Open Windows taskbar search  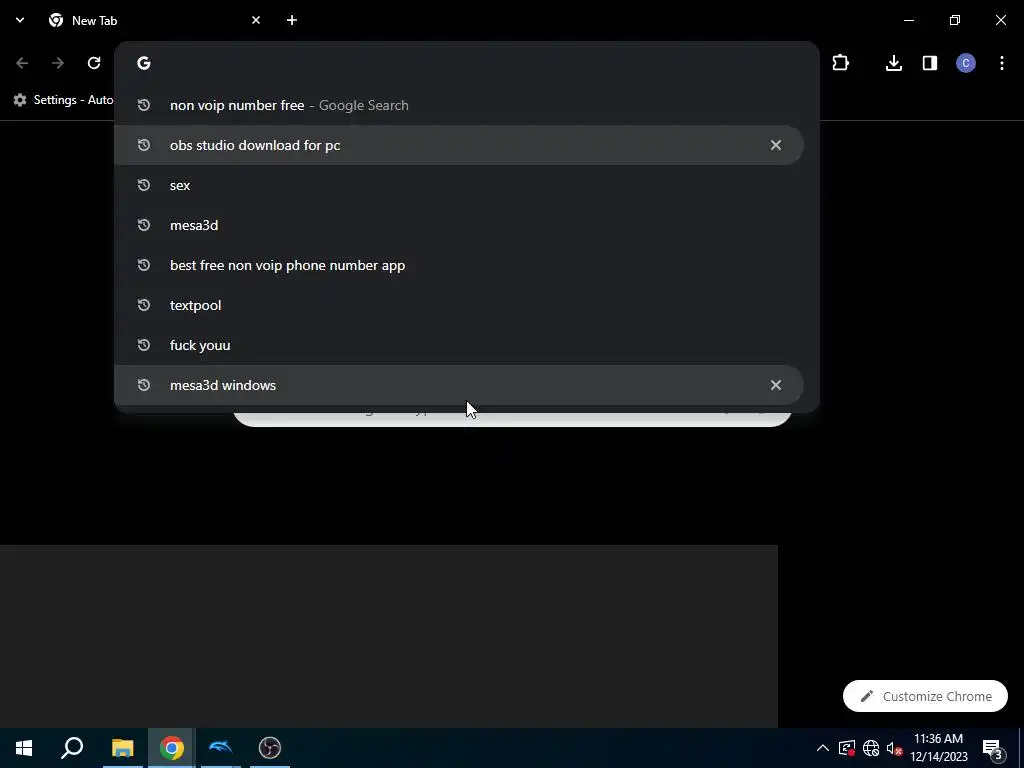pyautogui.click(x=72, y=748)
